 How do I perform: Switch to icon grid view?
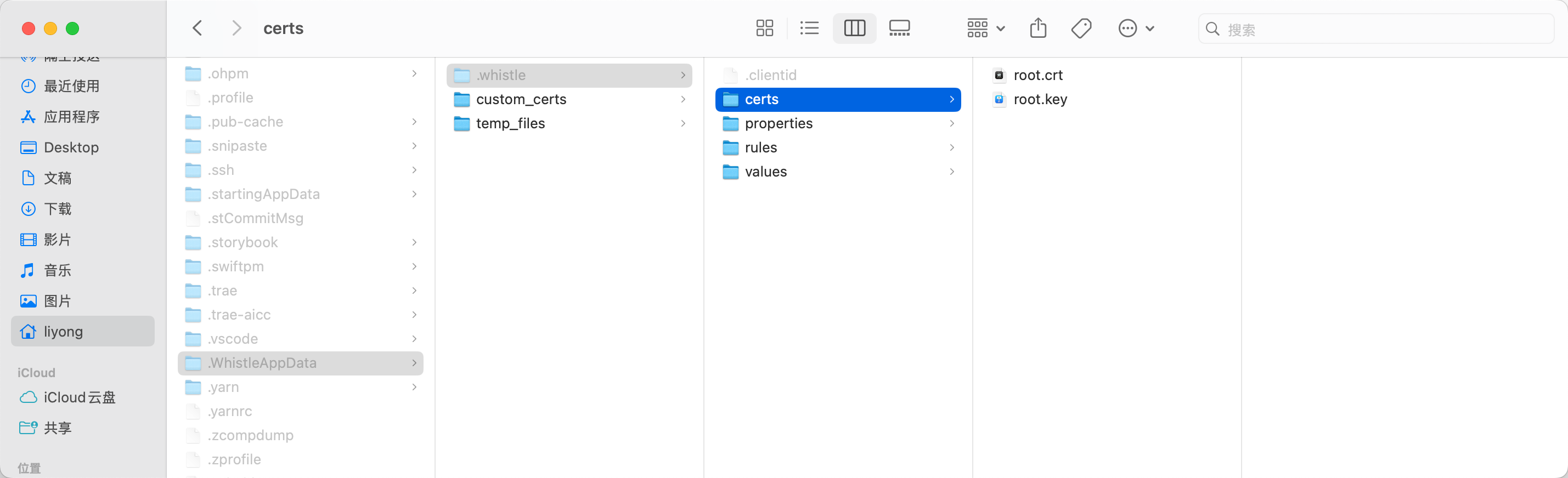tap(764, 29)
